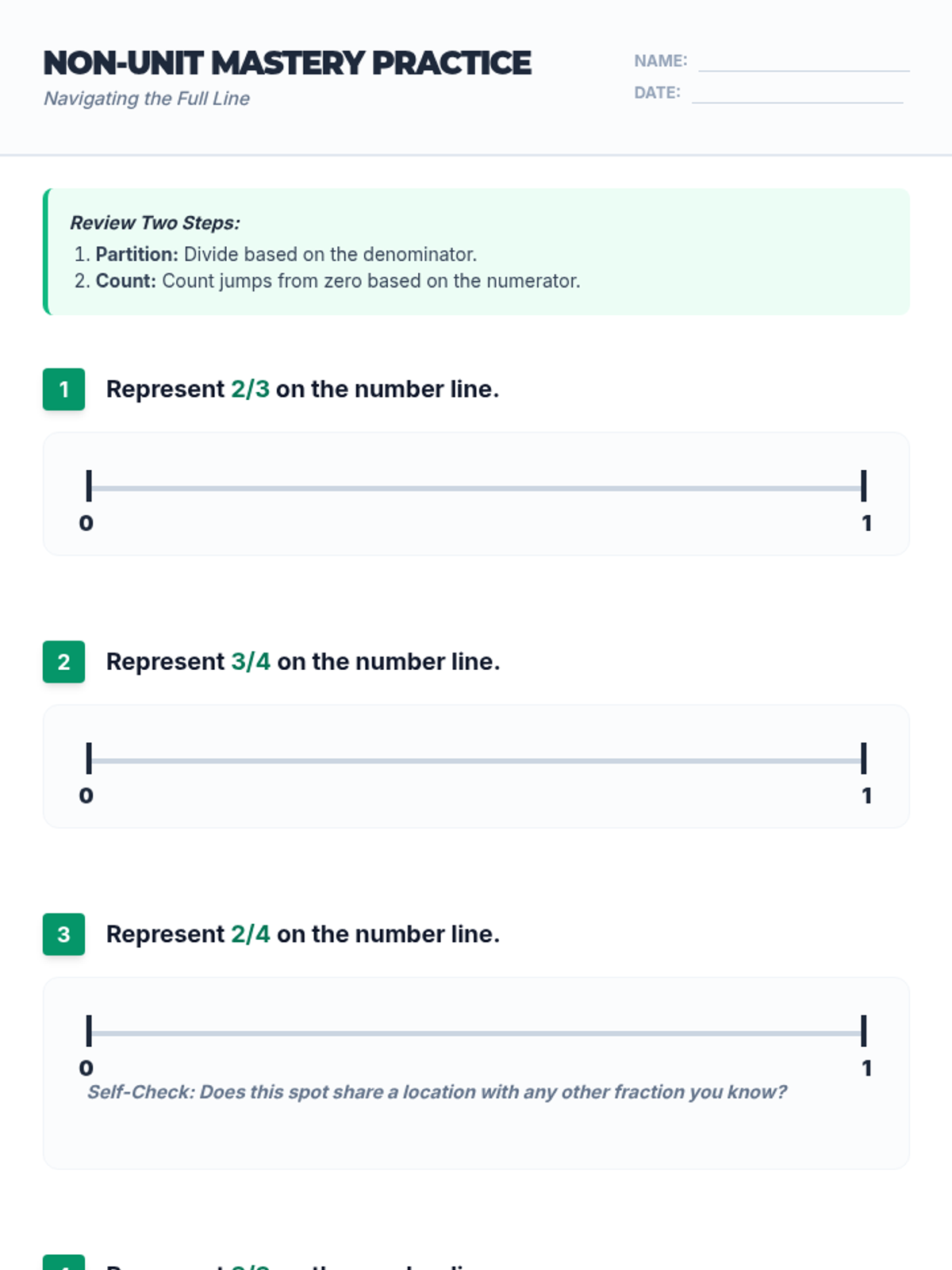Click the green number 2 badge

click(x=63, y=662)
